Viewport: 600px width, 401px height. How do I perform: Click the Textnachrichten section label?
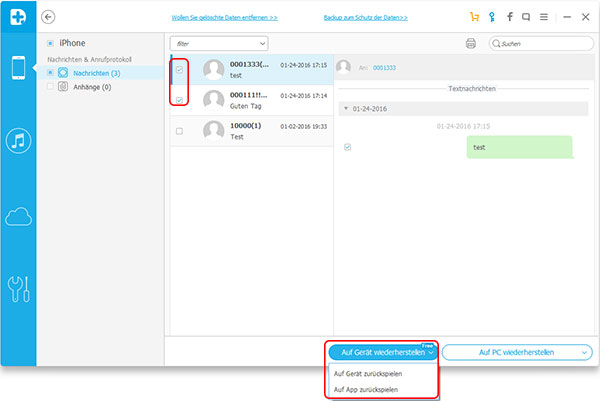coord(472,88)
